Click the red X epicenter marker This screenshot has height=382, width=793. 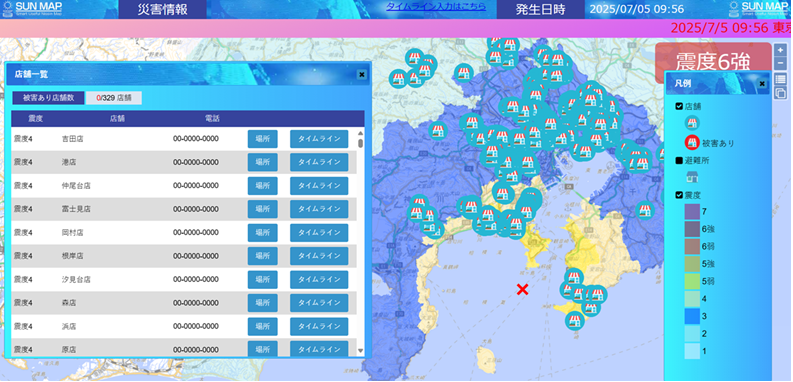click(x=522, y=289)
